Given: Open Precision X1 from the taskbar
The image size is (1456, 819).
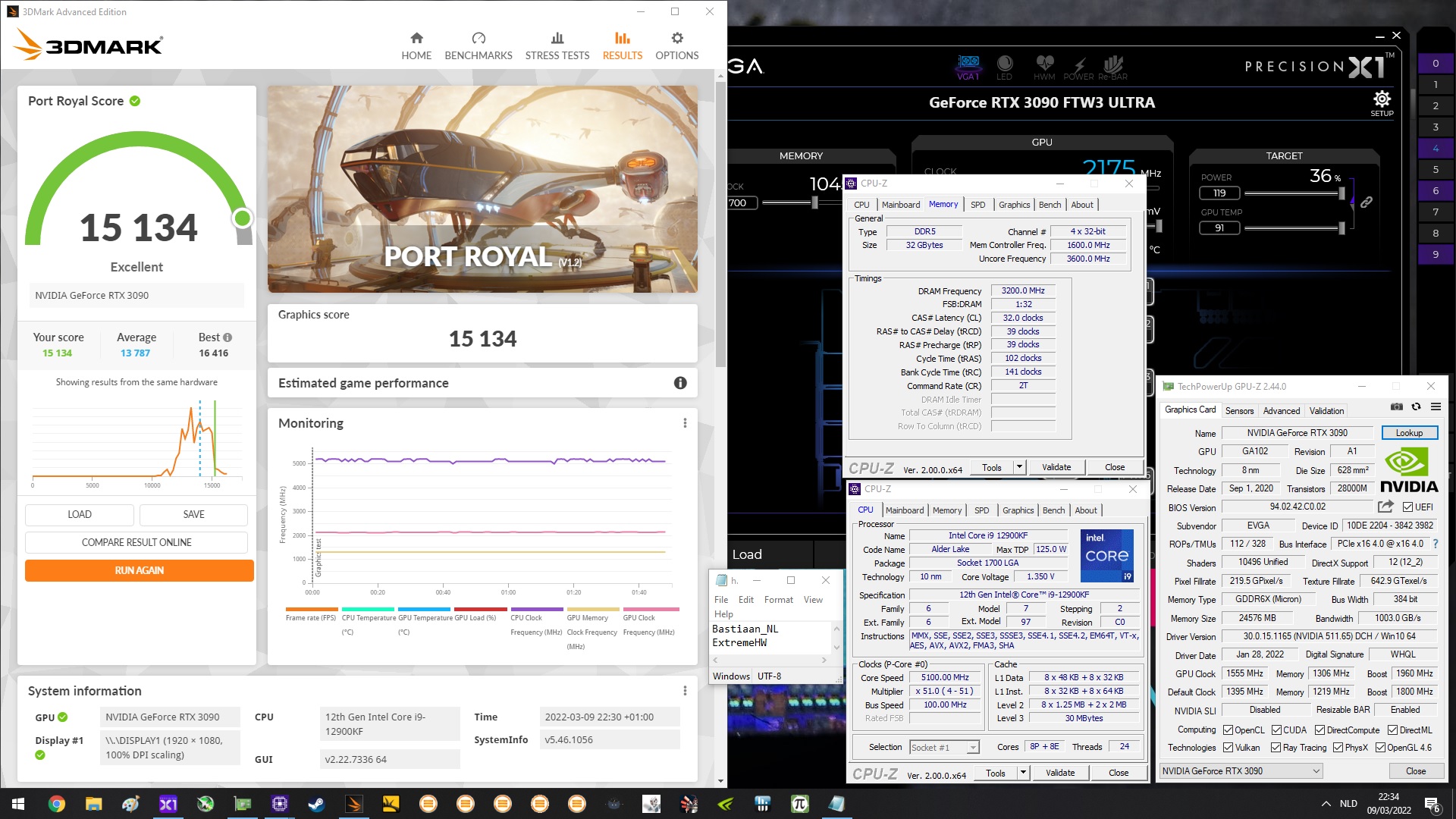Looking at the screenshot, I should tap(168, 804).
